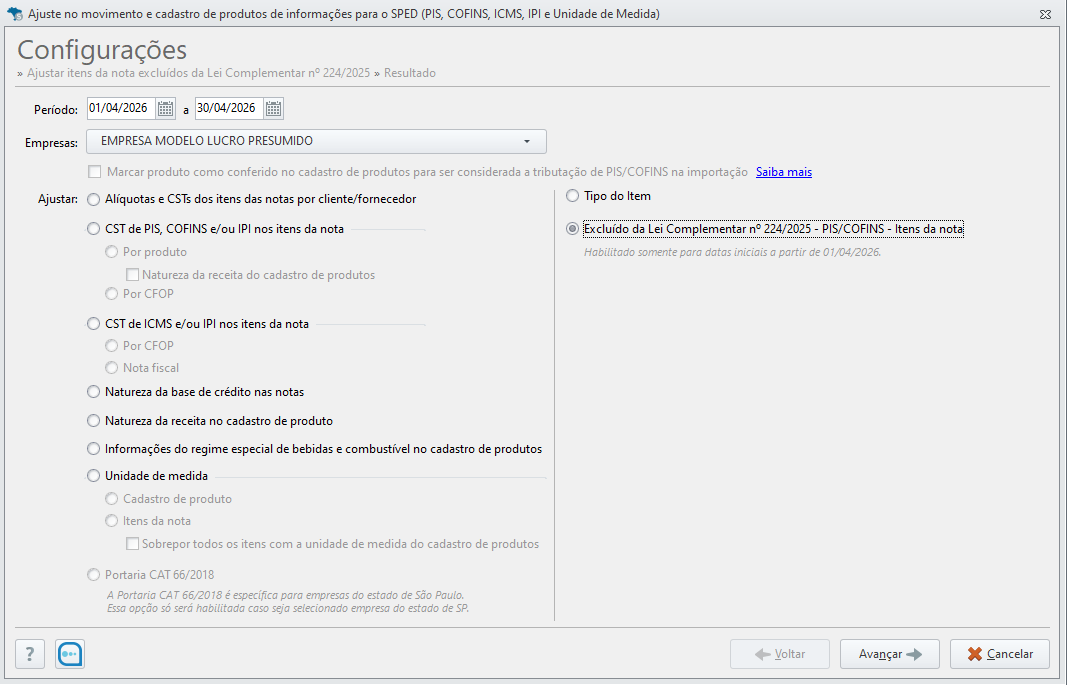Click the Avançar button
The width and height of the screenshot is (1067, 685).
tap(889, 654)
